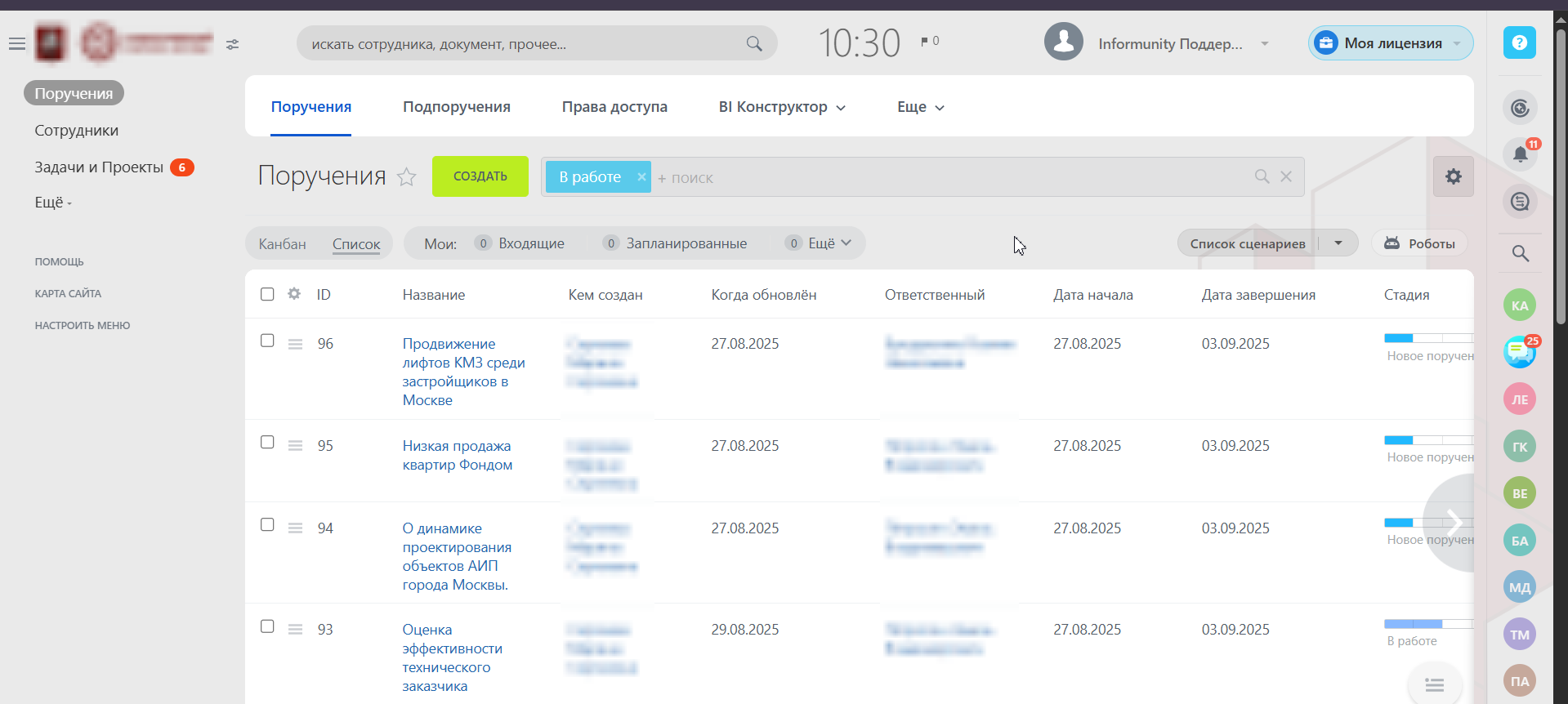Viewport: 1568px width, 704px height.
Task: Open chat with contact ТМ
Action: tap(1519, 634)
